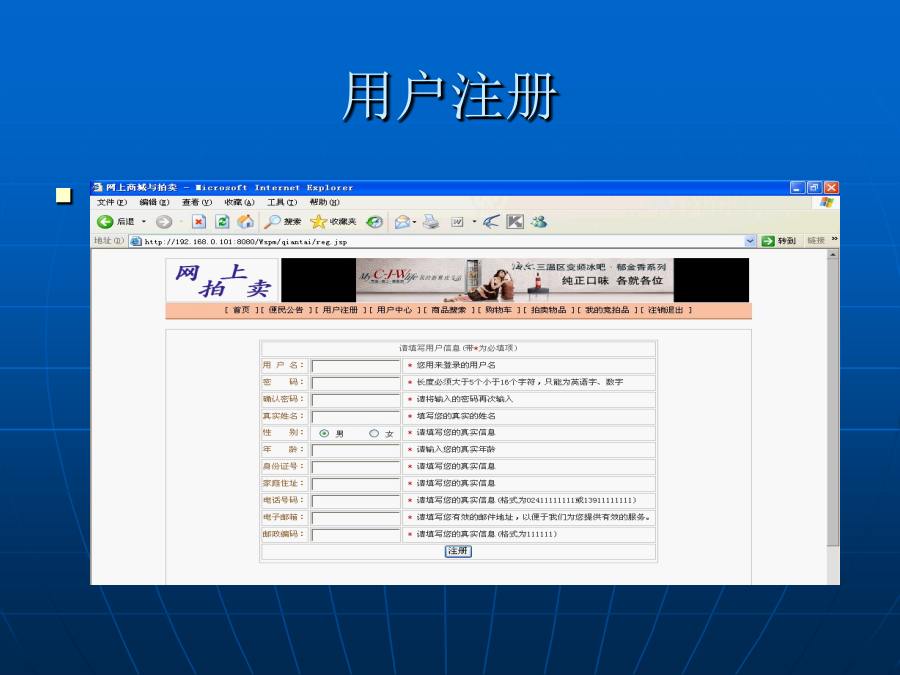Expand the Back button history arrow
Viewport: 900px width, 675px height.
coord(144,222)
